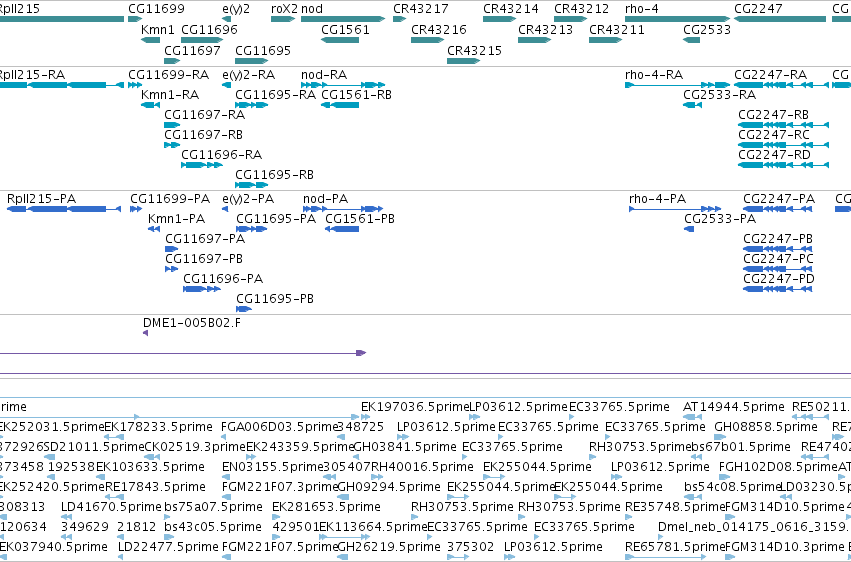The width and height of the screenshot is (851, 562).
Task: Select the Kmn1 gene label
Action: coord(157,29)
